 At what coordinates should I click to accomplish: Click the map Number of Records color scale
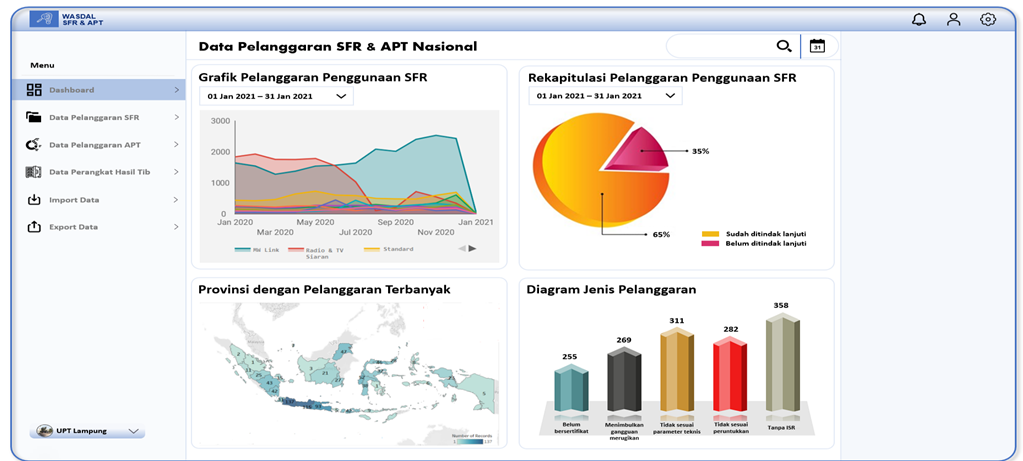(x=468, y=439)
